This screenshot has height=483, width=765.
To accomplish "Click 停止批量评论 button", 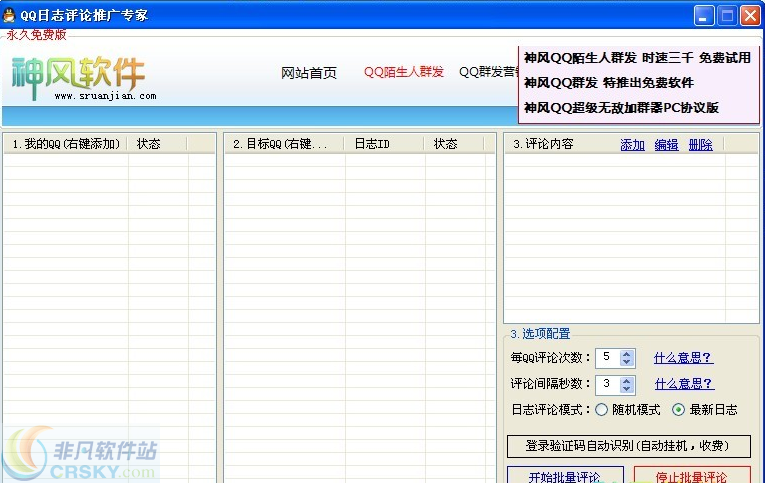I will click(x=692, y=475).
